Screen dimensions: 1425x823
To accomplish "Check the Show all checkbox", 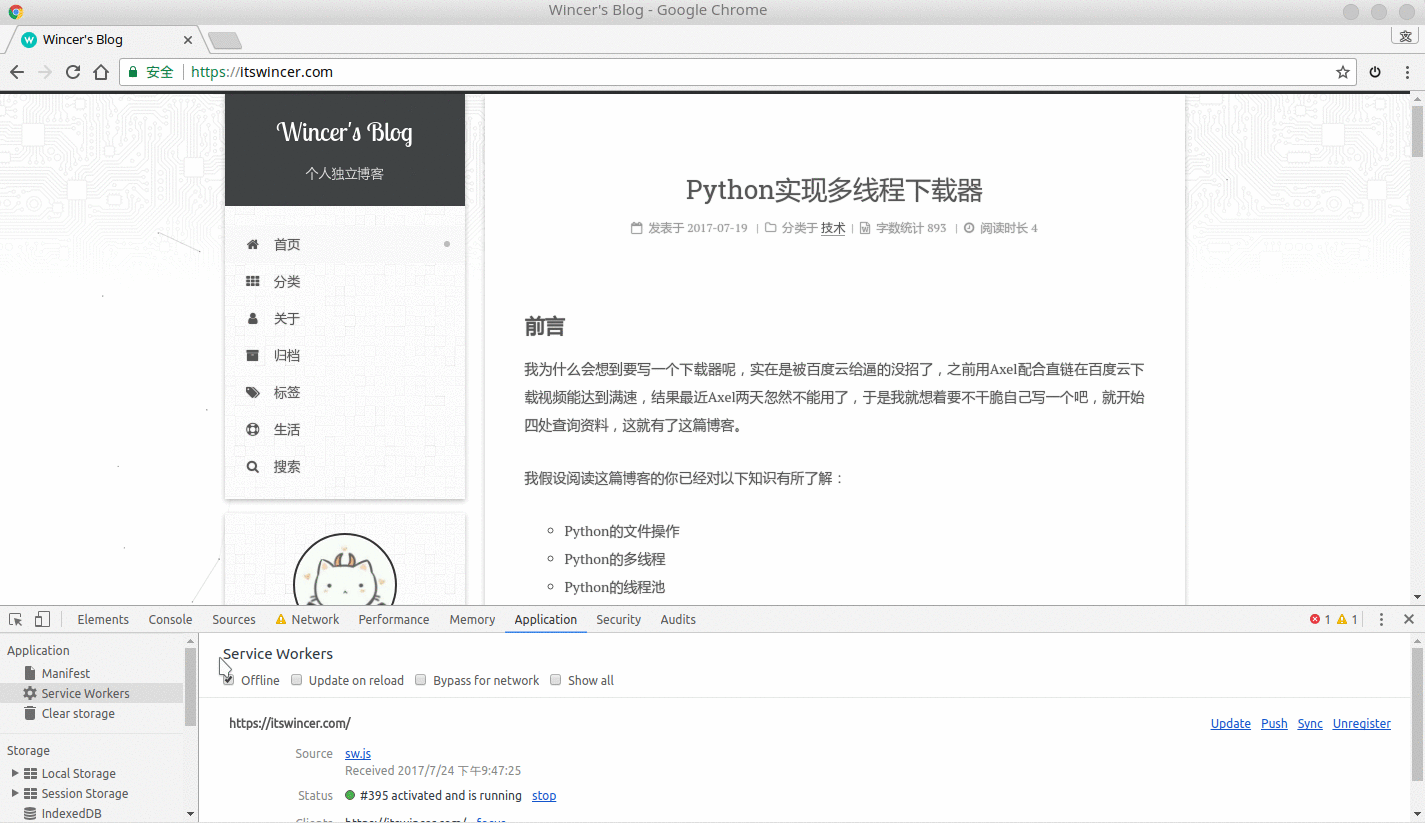I will tap(556, 680).
